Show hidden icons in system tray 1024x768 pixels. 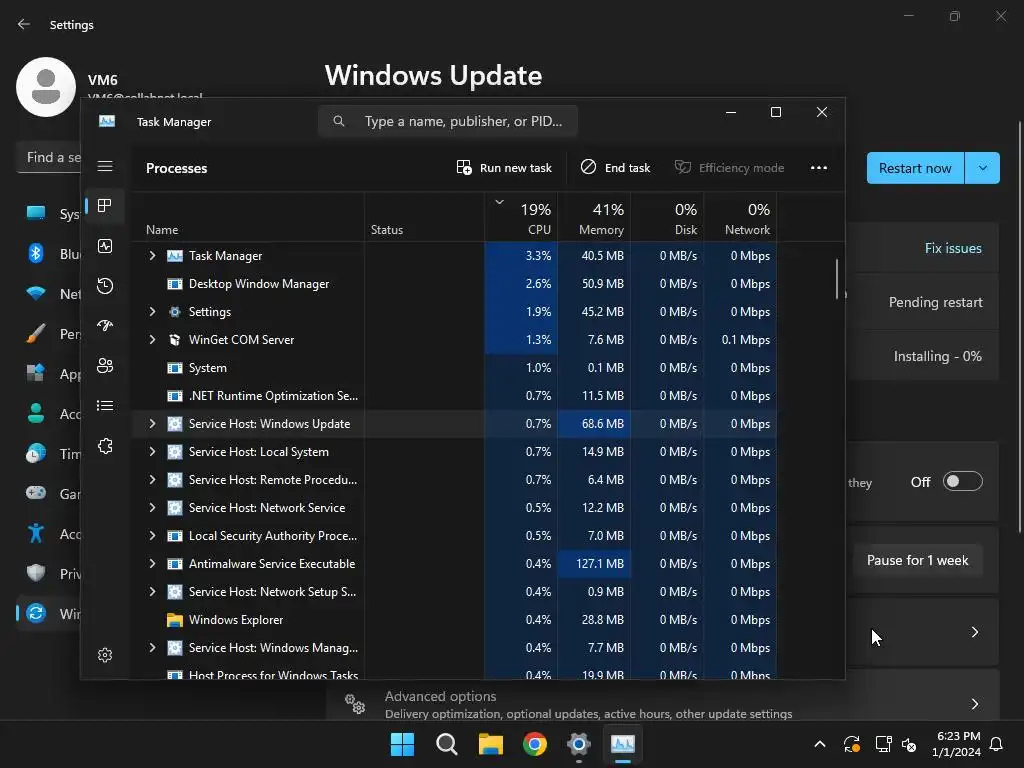click(x=820, y=744)
